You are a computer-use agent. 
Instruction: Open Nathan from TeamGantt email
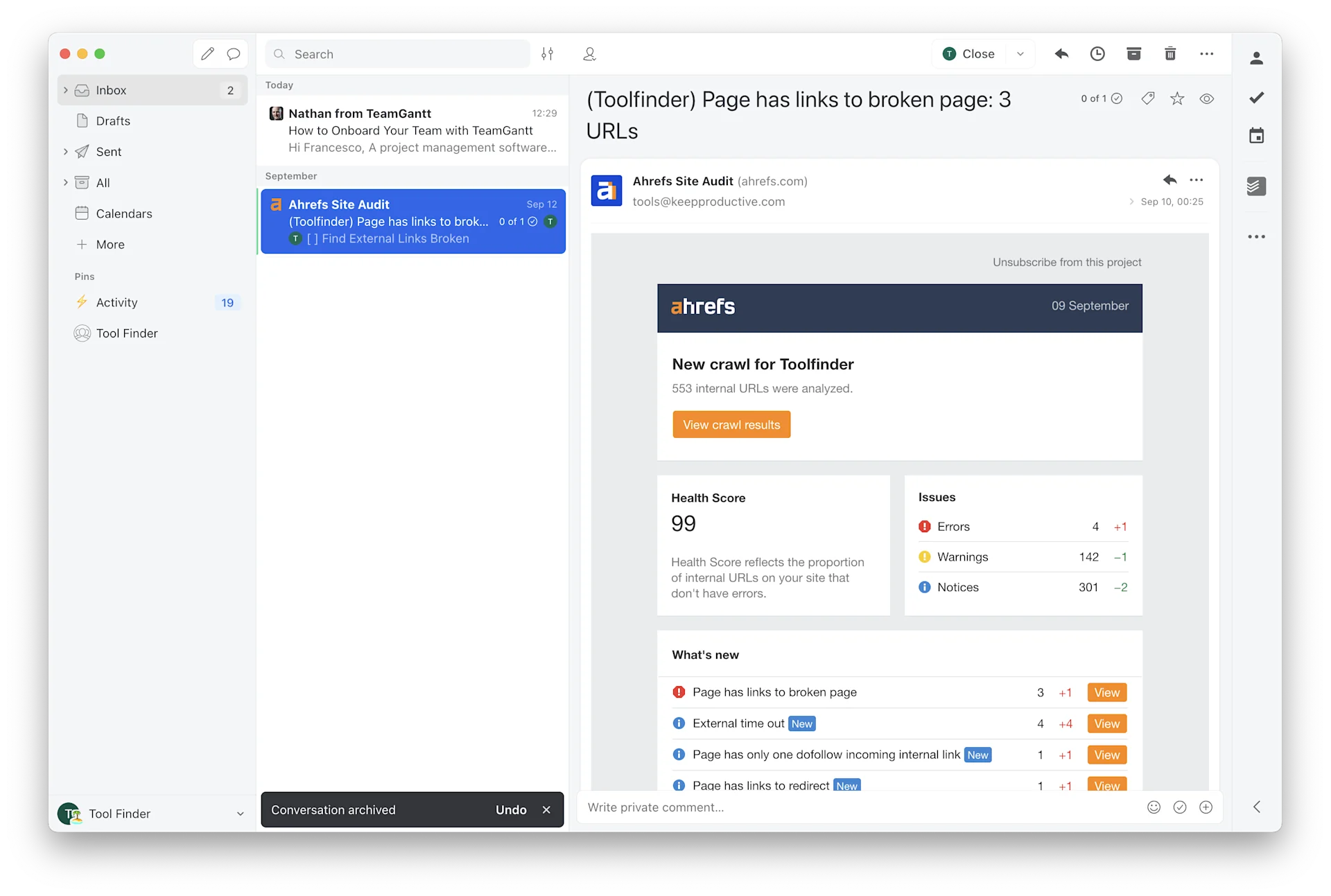(413, 130)
